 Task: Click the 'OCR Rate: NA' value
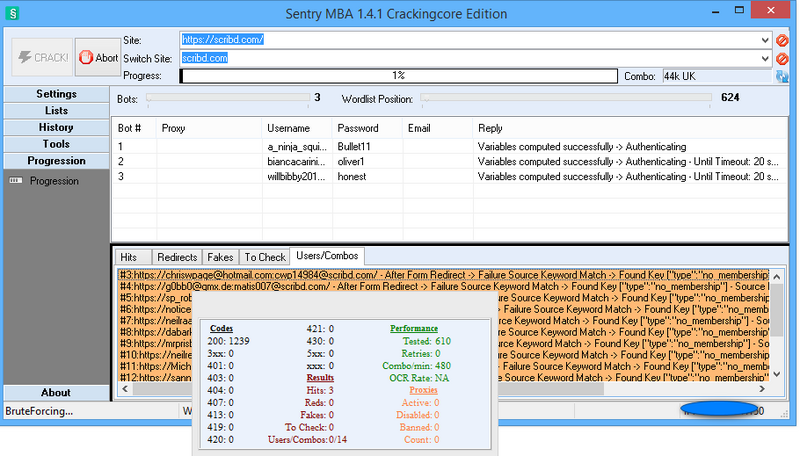click(x=419, y=378)
